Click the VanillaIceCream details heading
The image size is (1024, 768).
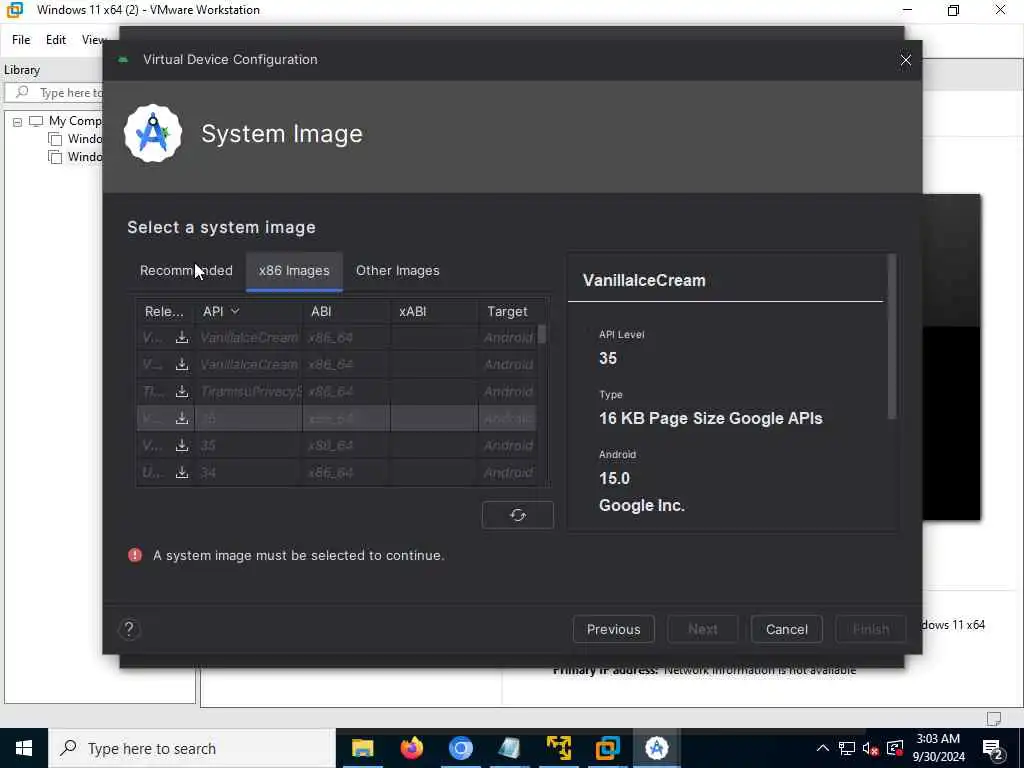pos(644,280)
